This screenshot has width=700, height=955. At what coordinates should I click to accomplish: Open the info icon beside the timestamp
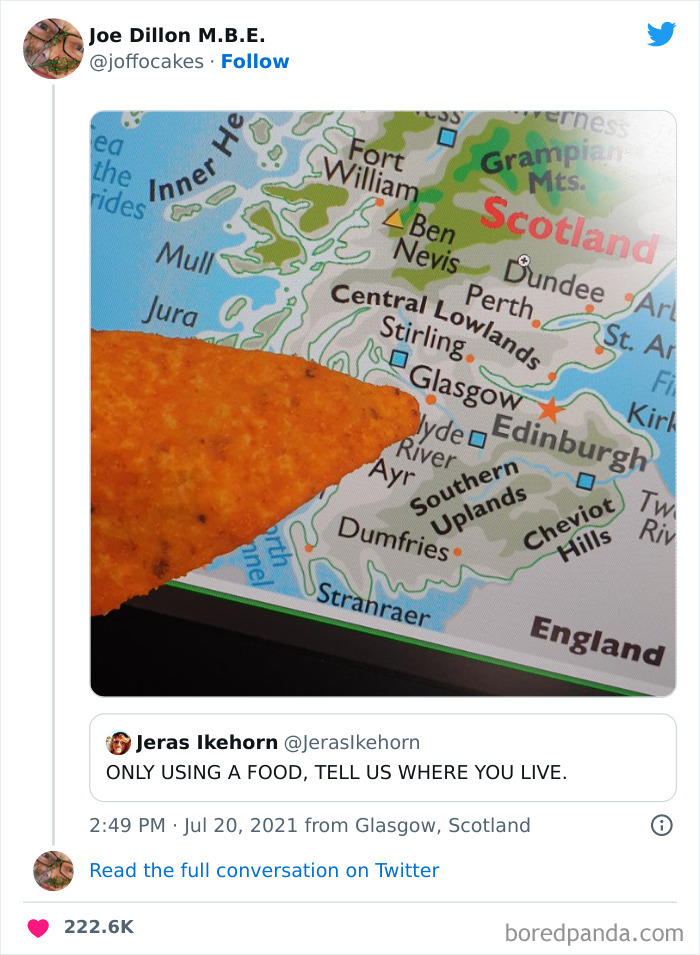pos(663,825)
